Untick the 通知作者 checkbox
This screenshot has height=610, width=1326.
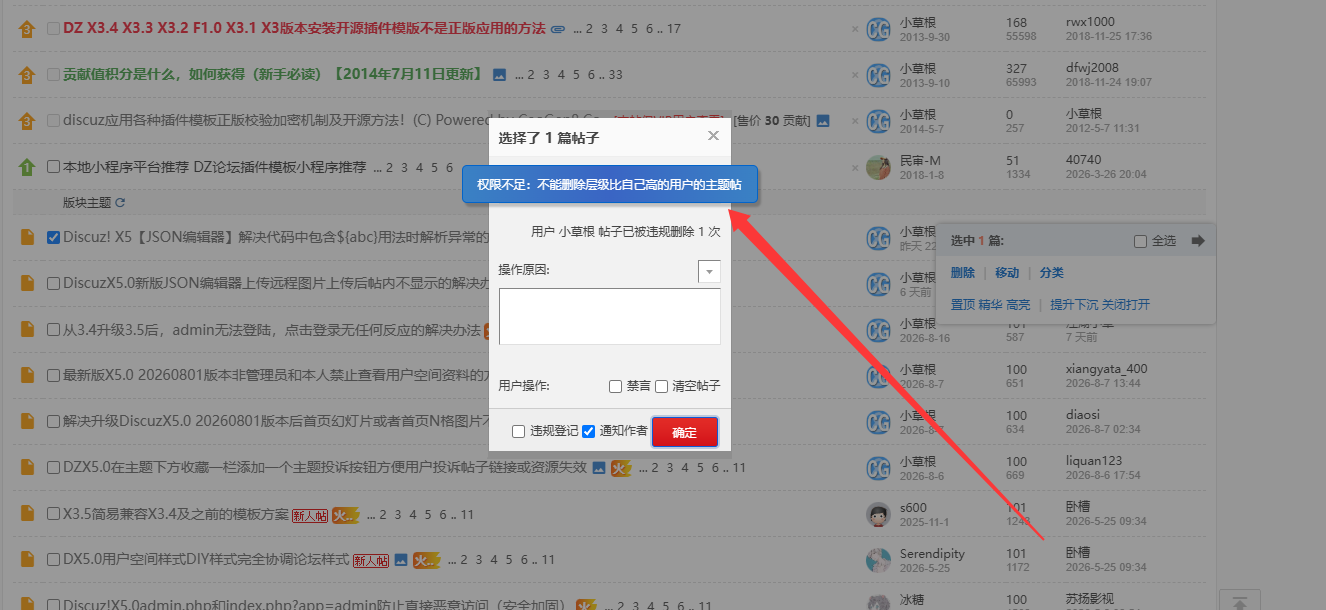click(588, 432)
